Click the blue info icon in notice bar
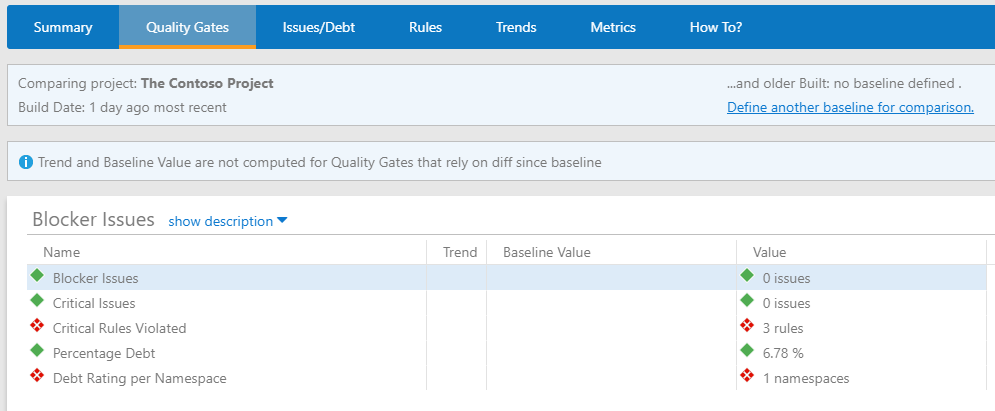This screenshot has height=411, width=995. 26,161
